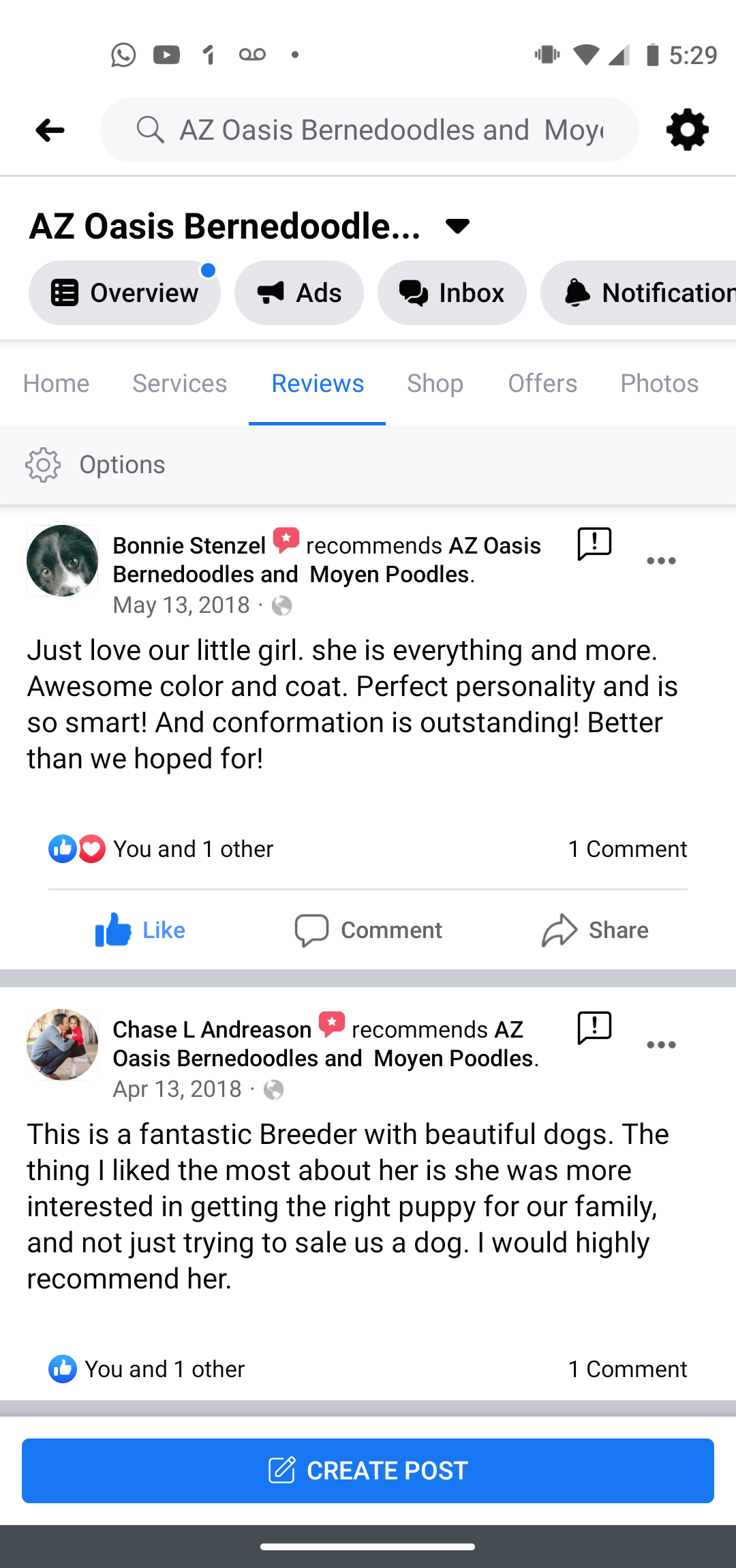
Task: View the 1 Comment on Chase's review
Action: pyautogui.click(x=627, y=1369)
